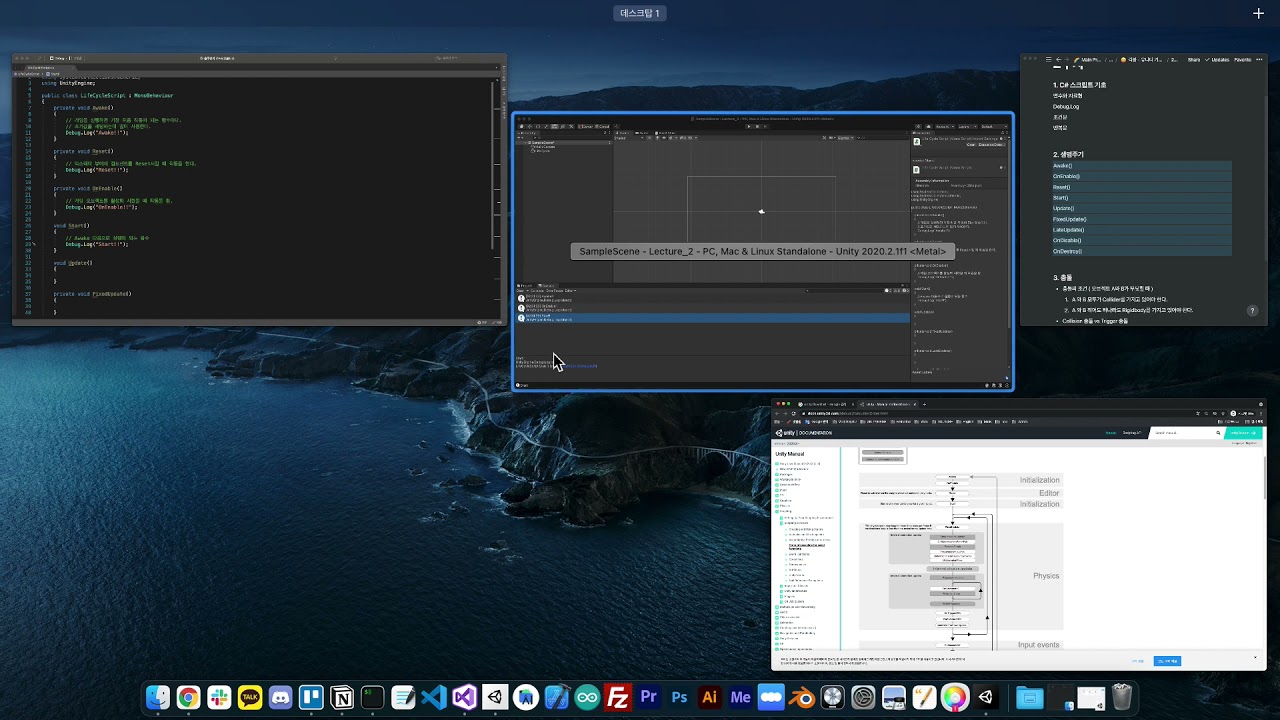Screen dimensions: 1280x720
Task: Open the Trash in the dock
Action: point(1122,697)
